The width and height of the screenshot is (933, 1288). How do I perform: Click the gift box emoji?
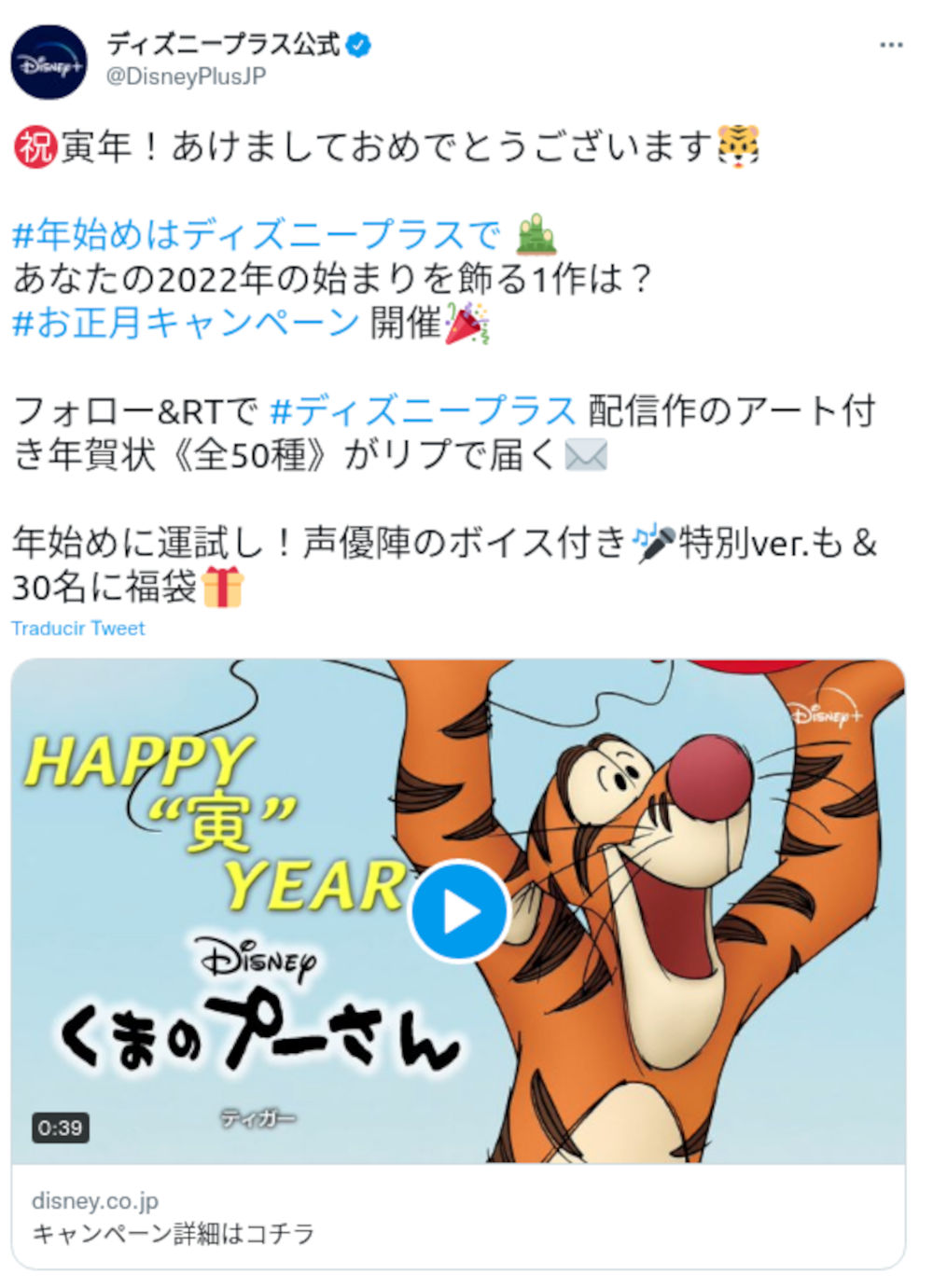click(x=221, y=587)
